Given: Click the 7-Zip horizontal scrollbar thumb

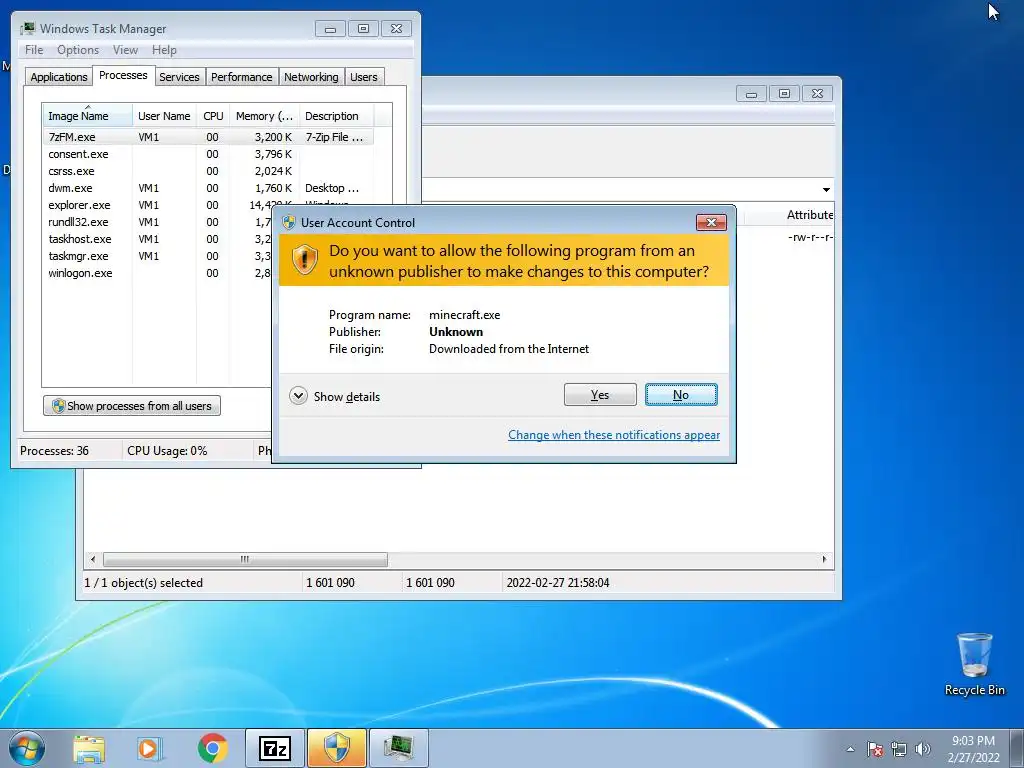Looking at the screenshot, I should 245,560.
